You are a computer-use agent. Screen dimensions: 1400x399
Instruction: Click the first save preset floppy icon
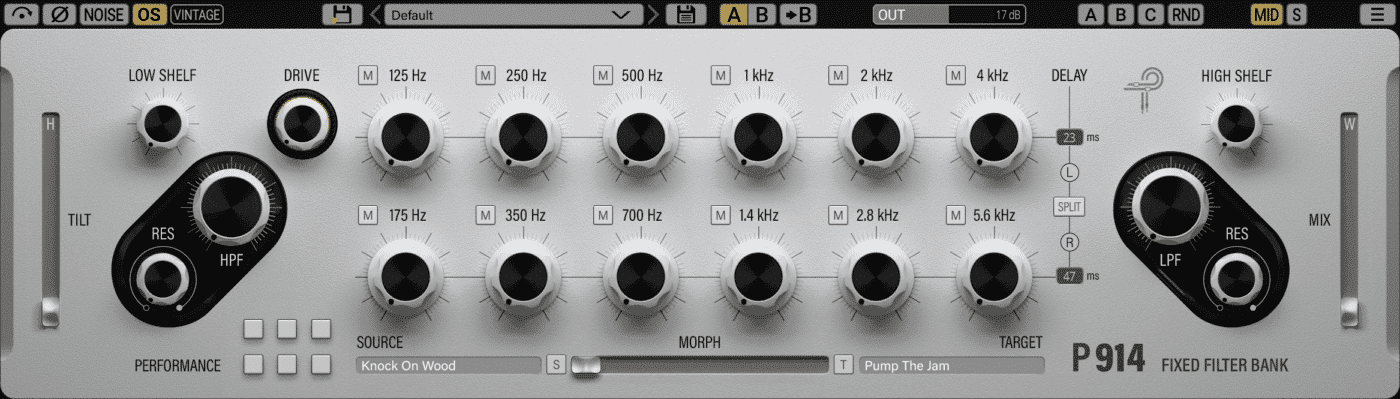(342, 14)
